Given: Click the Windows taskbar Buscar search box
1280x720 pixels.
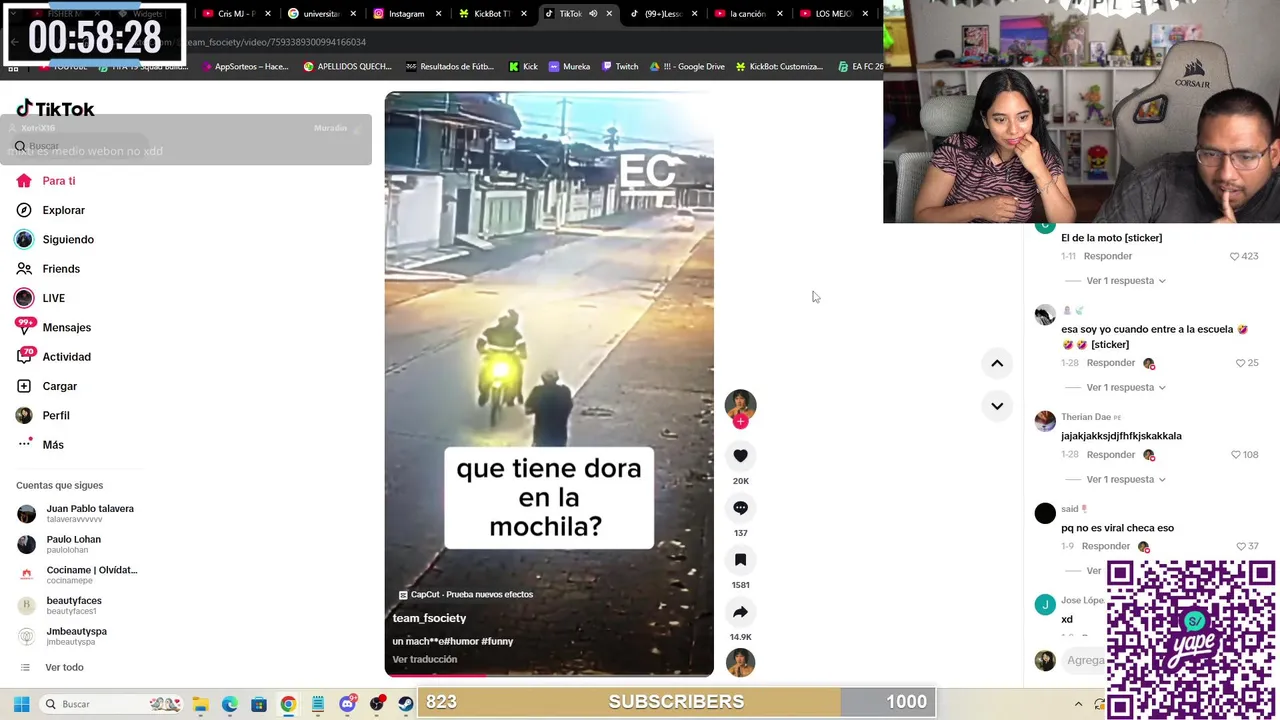Looking at the screenshot, I should coord(112,704).
